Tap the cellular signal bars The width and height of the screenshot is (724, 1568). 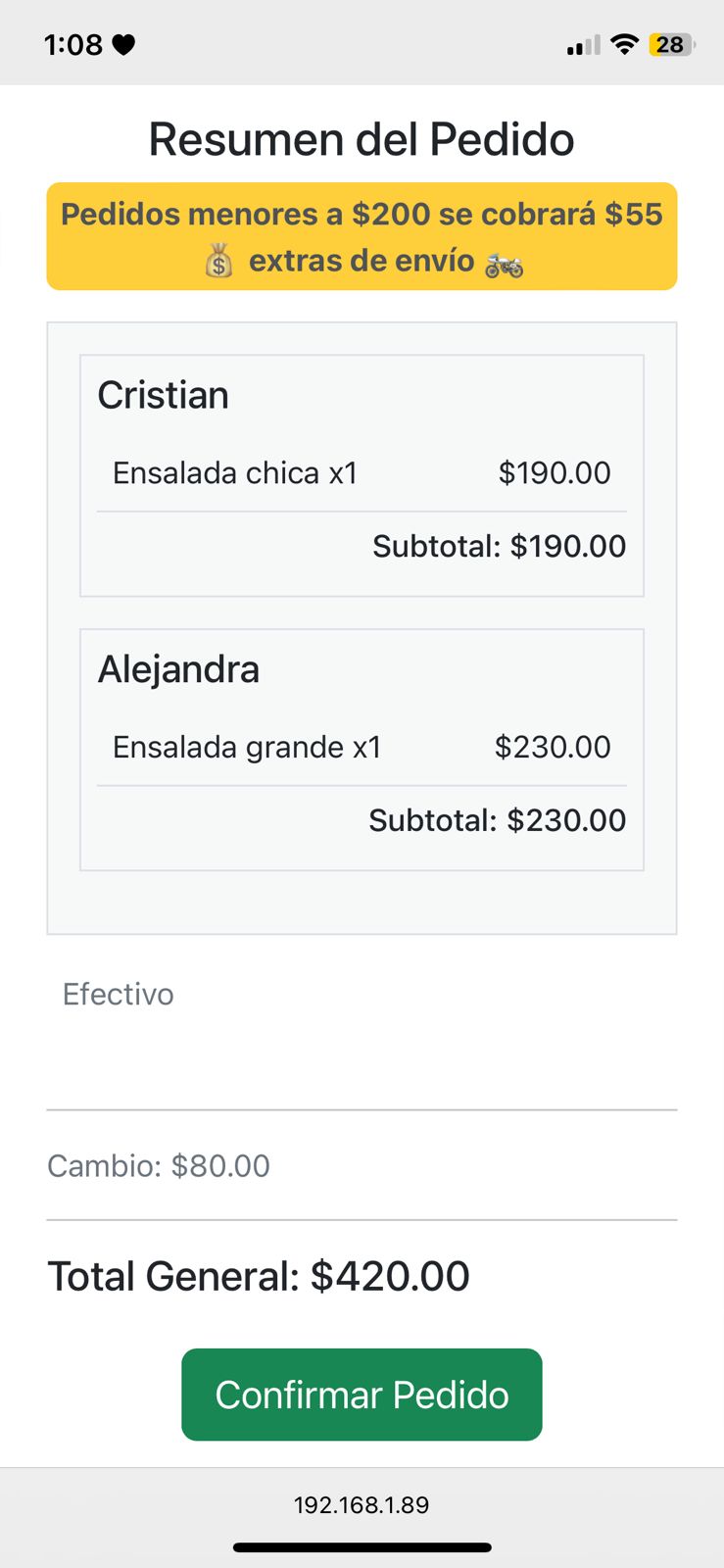point(583,45)
